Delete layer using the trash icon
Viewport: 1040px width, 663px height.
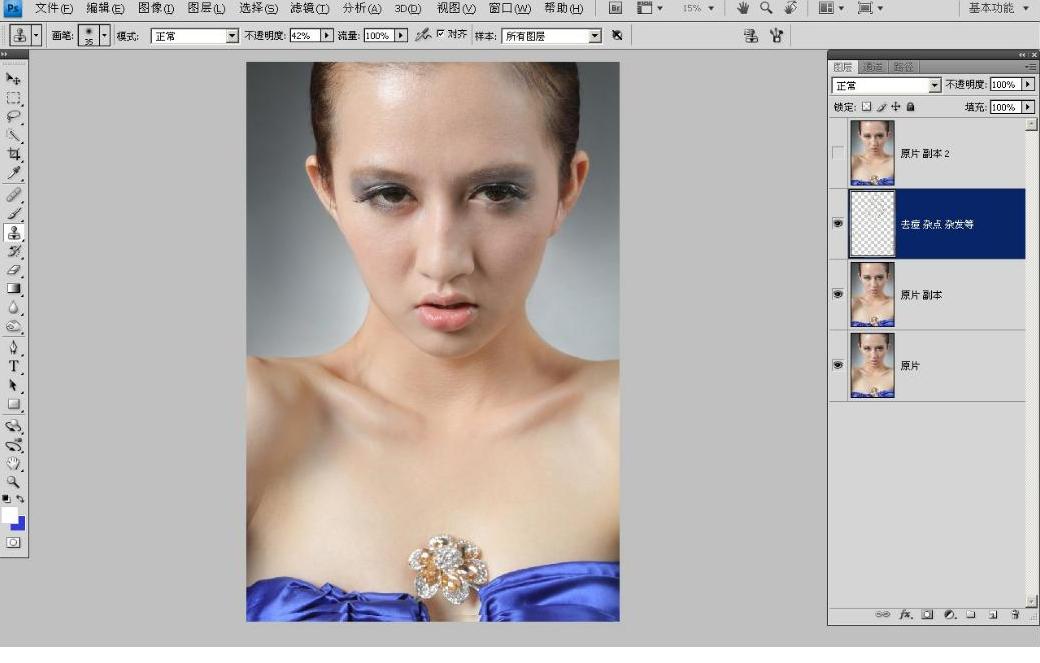[x=1015, y=615]
